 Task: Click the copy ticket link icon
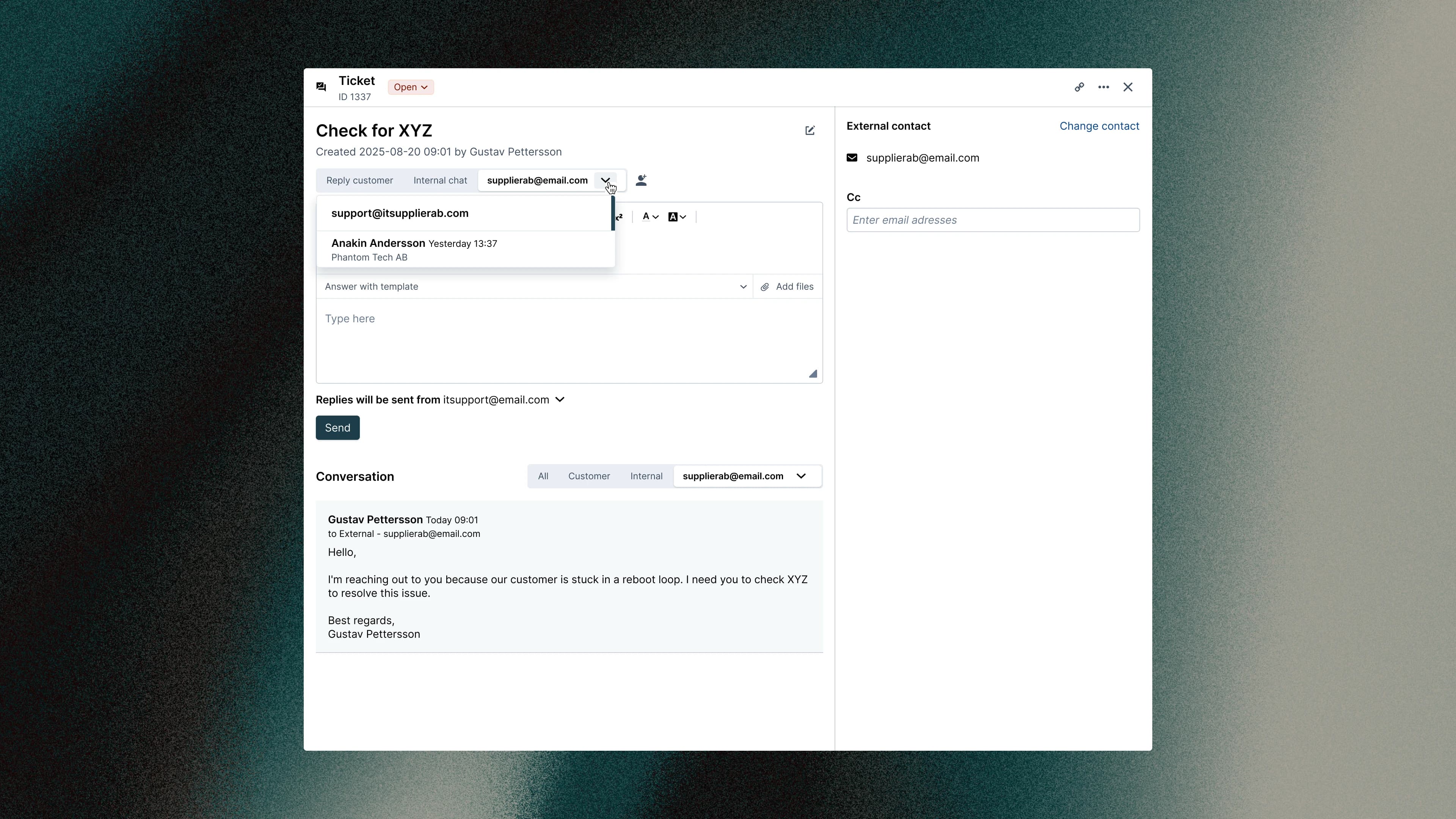(1079, 87)
